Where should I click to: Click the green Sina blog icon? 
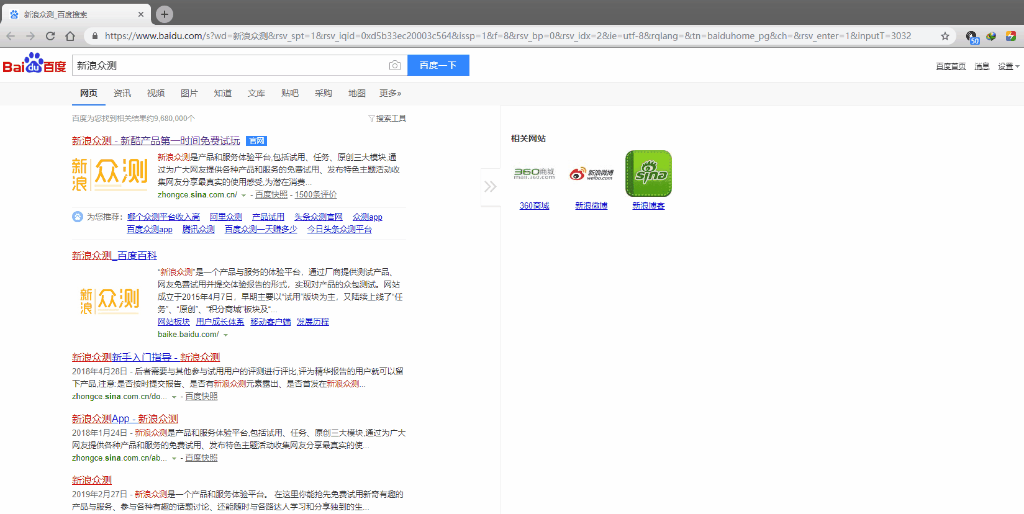pos(648,174)
